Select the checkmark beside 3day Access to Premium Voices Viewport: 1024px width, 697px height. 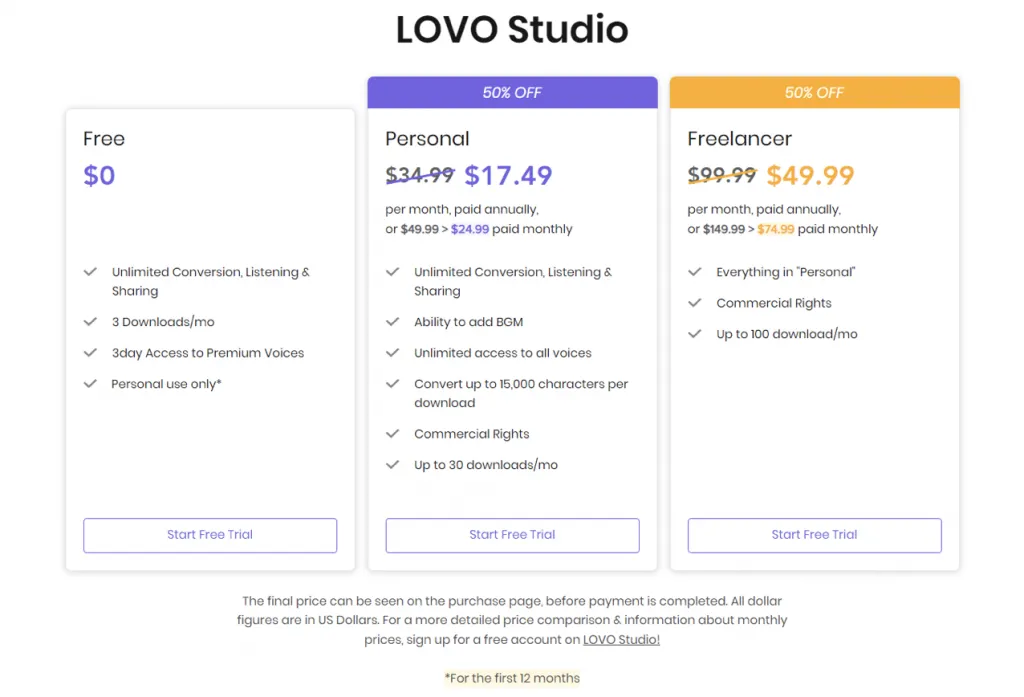pyautogui.click(x=91, y=353)
